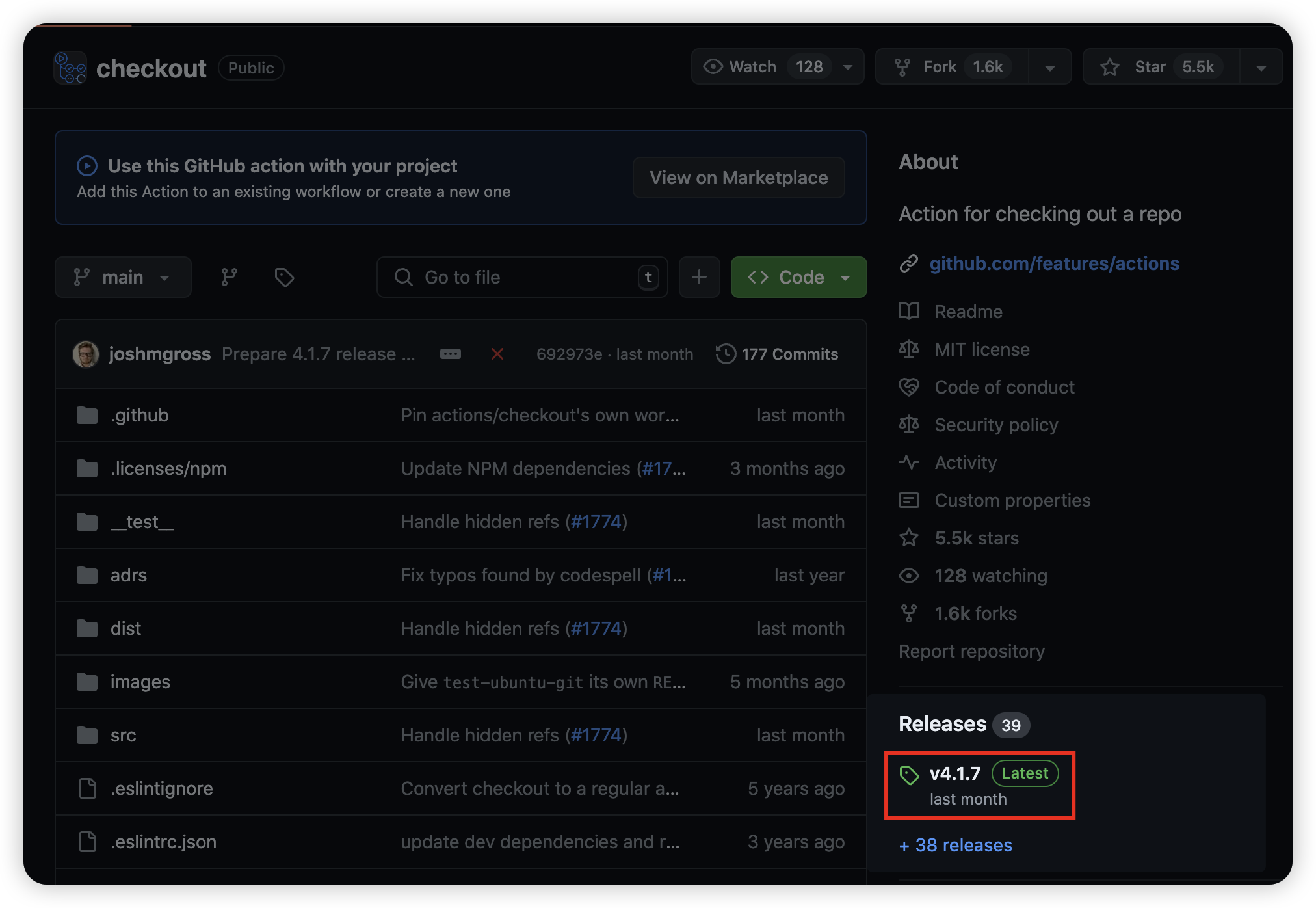
Task: Open the Star lists dropdown arrow
Action: pyautogui.click(x=1261, y=68)
